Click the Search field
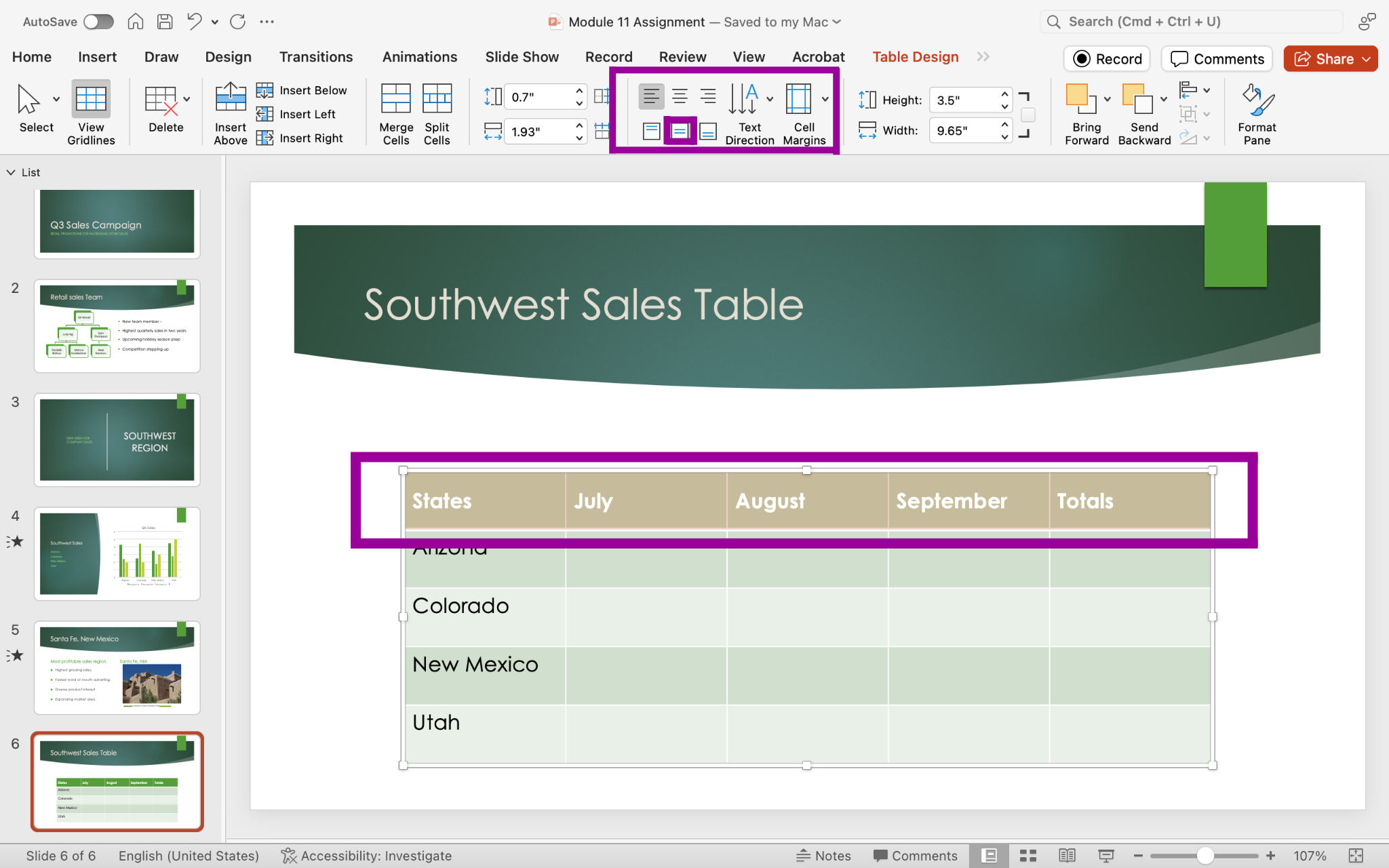 [1191, 22]
